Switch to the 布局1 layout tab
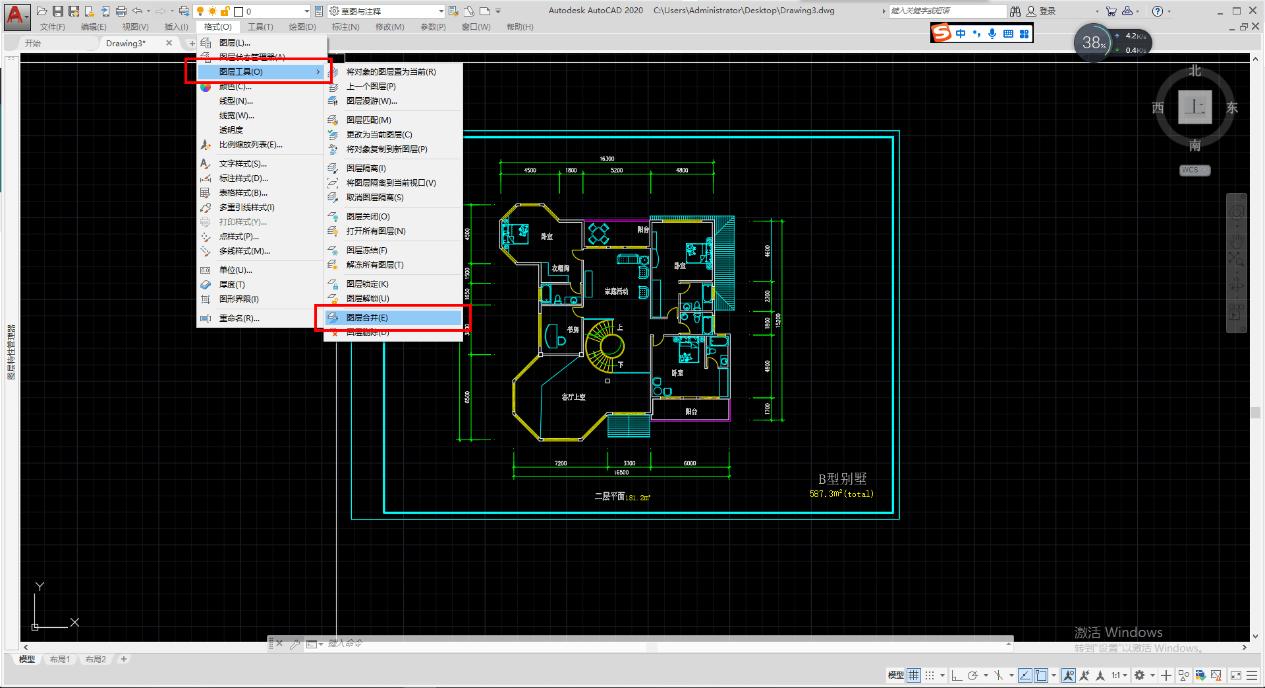This screenshot has width=1265, height=688. (x=61, y=659)
